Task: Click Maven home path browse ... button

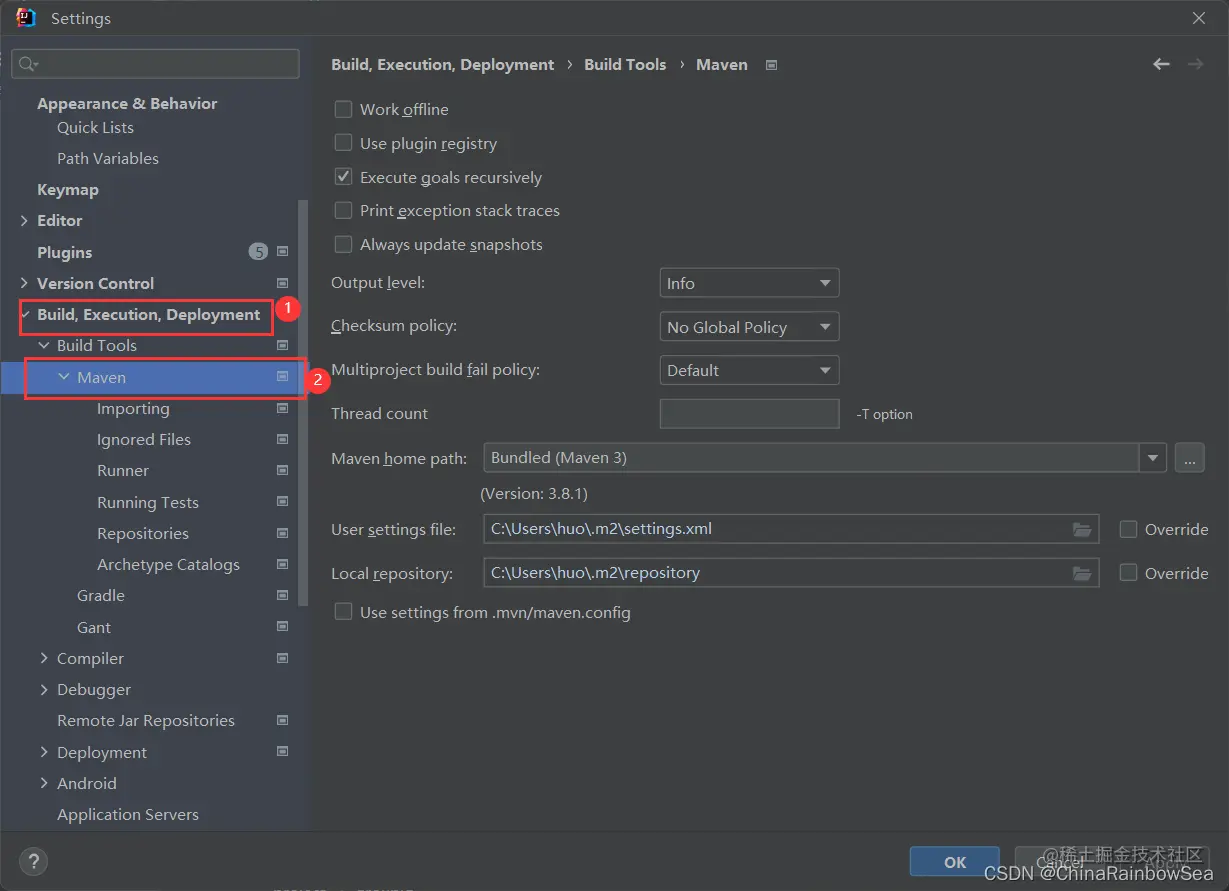Action: coord(1189,458)
